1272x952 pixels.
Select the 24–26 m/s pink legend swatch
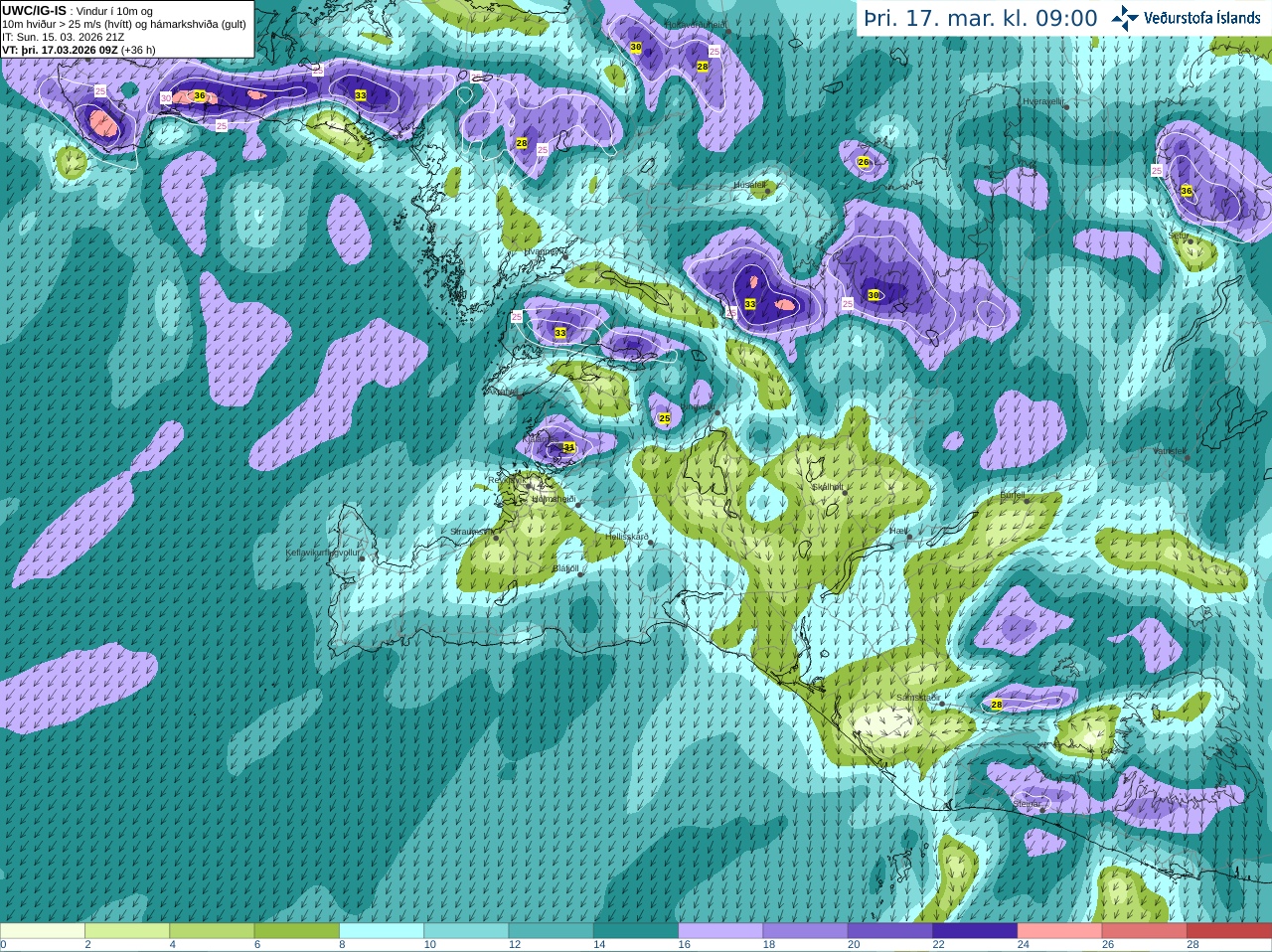[x=1059, y=930]
